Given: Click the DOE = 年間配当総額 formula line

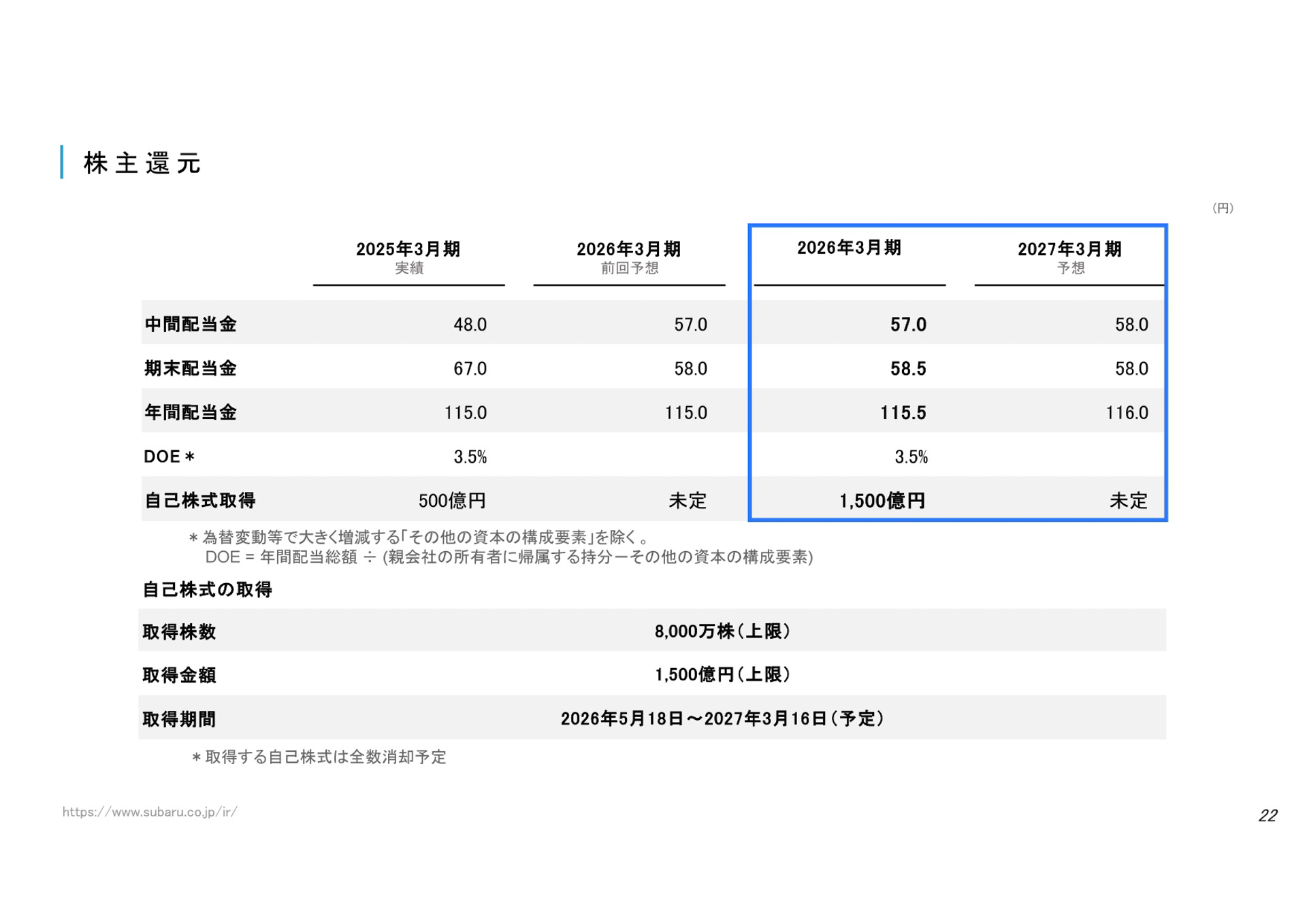Looking at the screenshot, I should coord(509,557).
